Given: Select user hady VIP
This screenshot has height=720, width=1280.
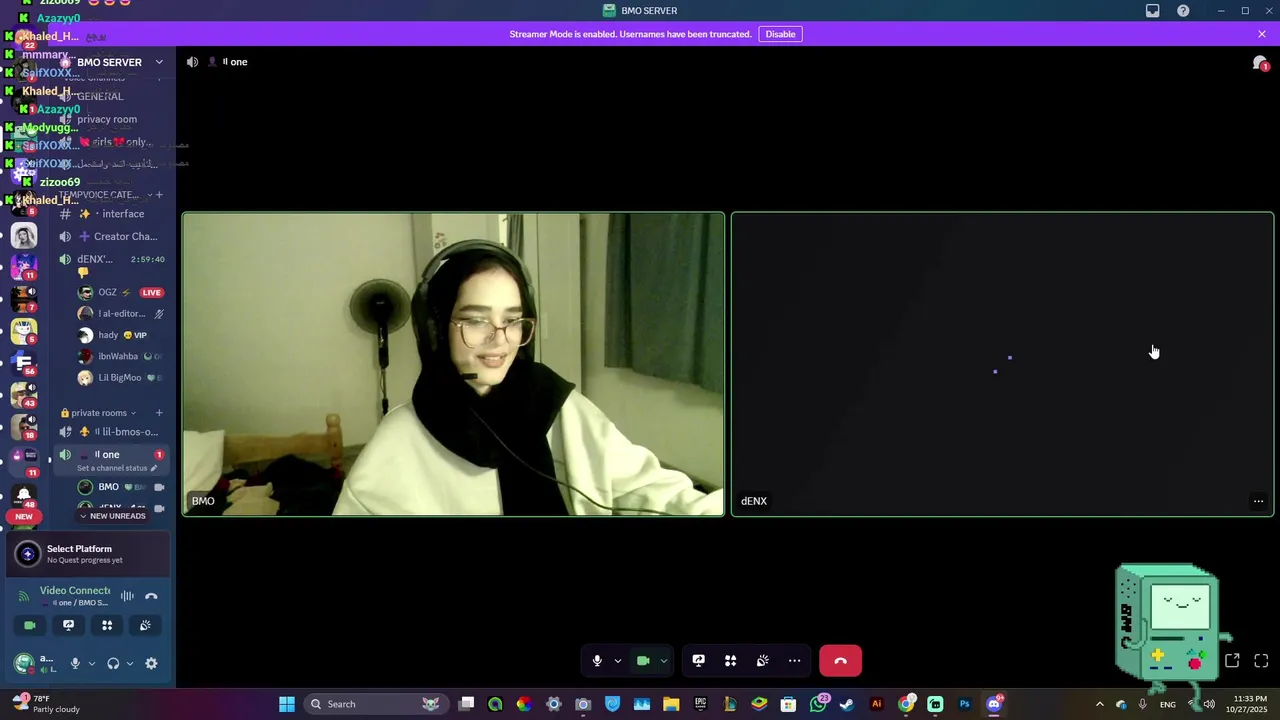Looking at the screenshot, I should click(119, 335).
